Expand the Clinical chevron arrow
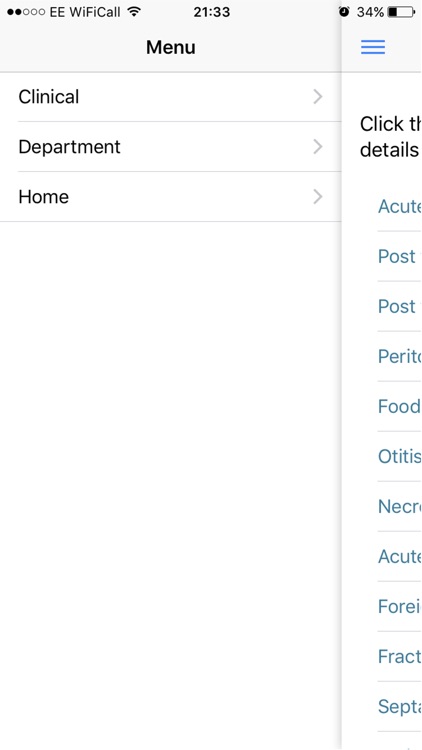 tap(318, 97)
